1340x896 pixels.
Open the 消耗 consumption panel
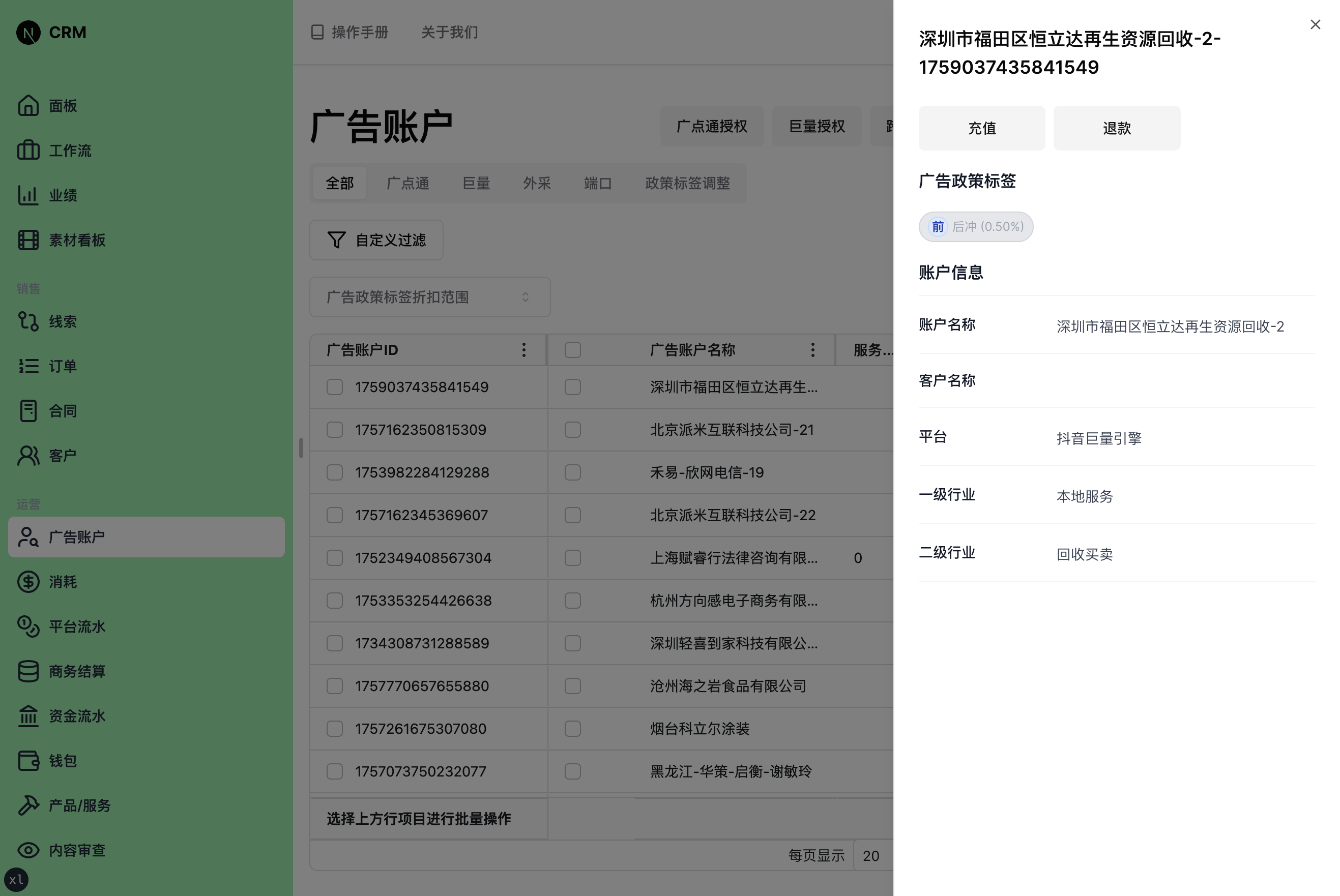63,582
